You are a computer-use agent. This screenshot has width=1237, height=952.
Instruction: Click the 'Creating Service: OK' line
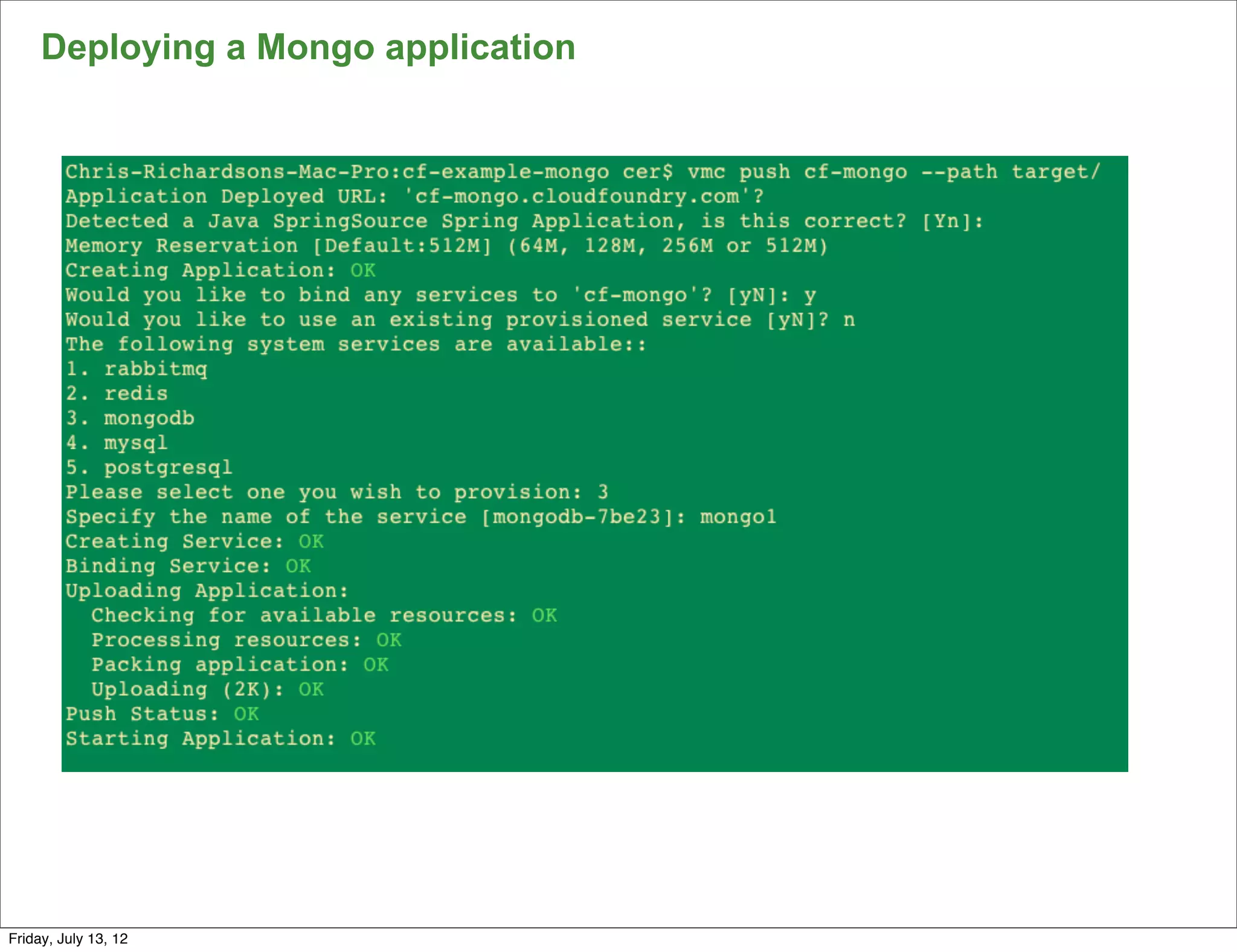[194, 542]
